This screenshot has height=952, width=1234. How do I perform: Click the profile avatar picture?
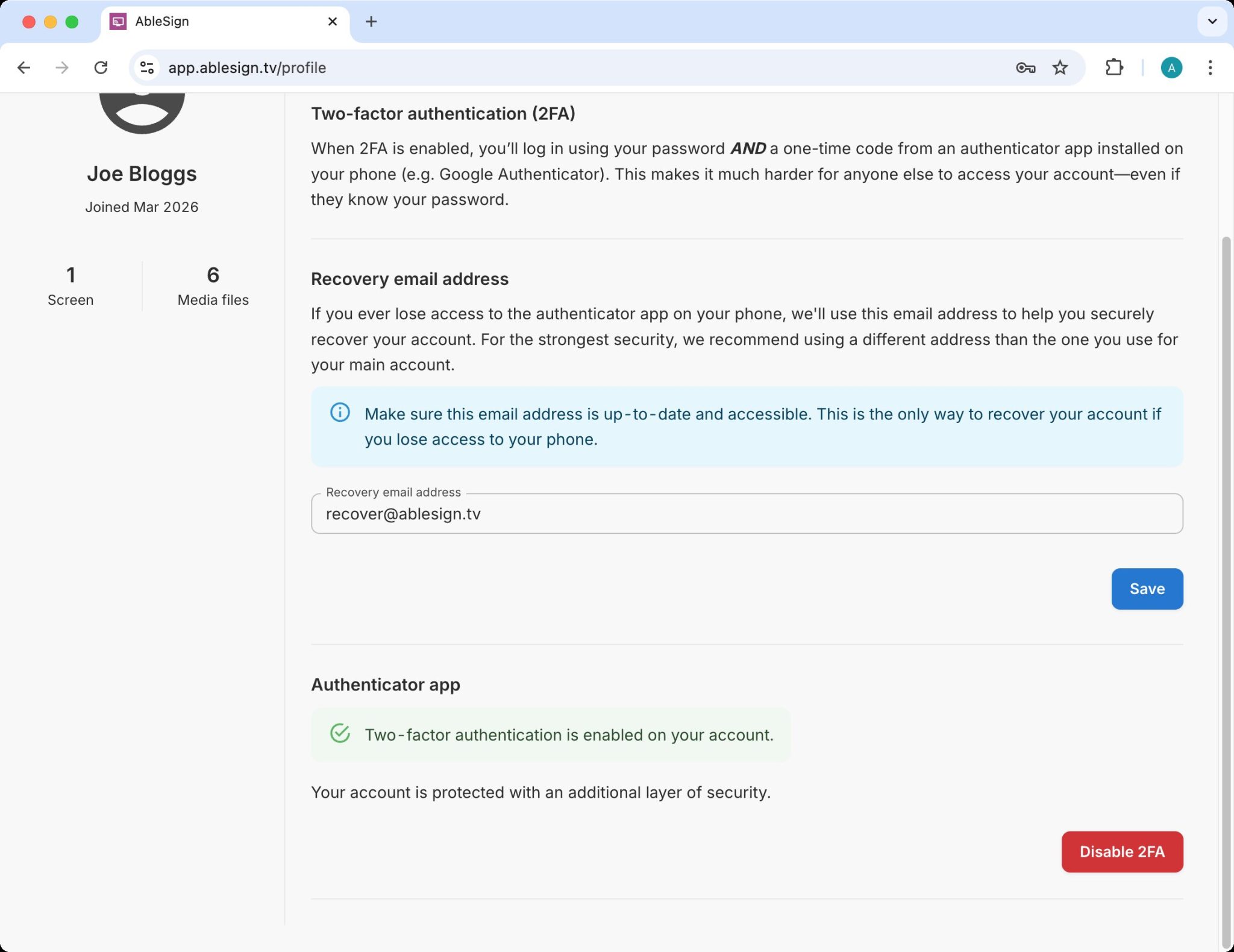(142, 113)
